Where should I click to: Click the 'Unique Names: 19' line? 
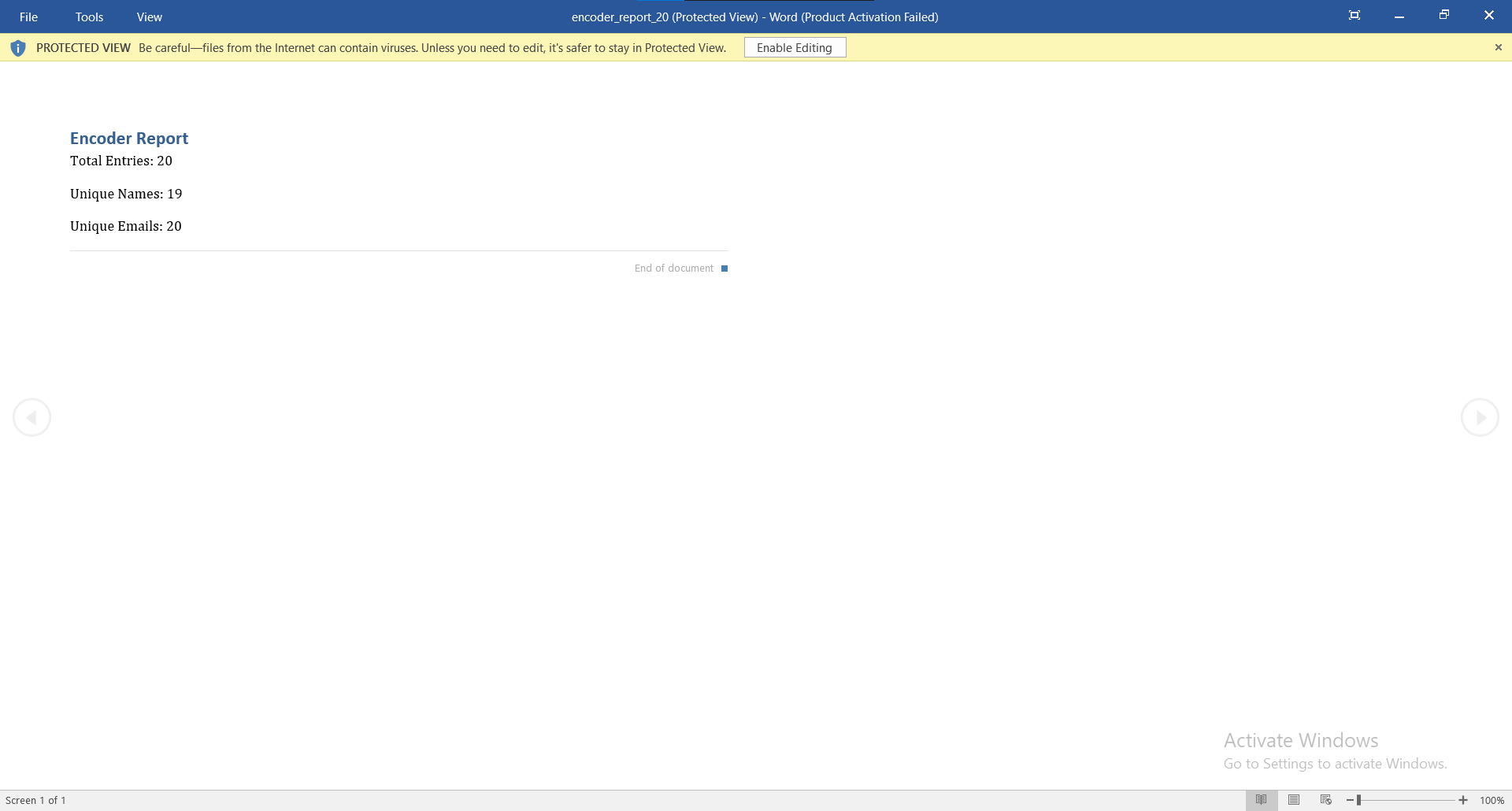(x=126, y=194)
